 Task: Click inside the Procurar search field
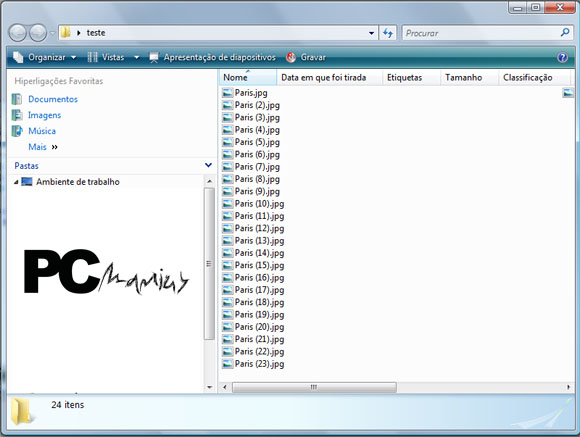(481, 33)
